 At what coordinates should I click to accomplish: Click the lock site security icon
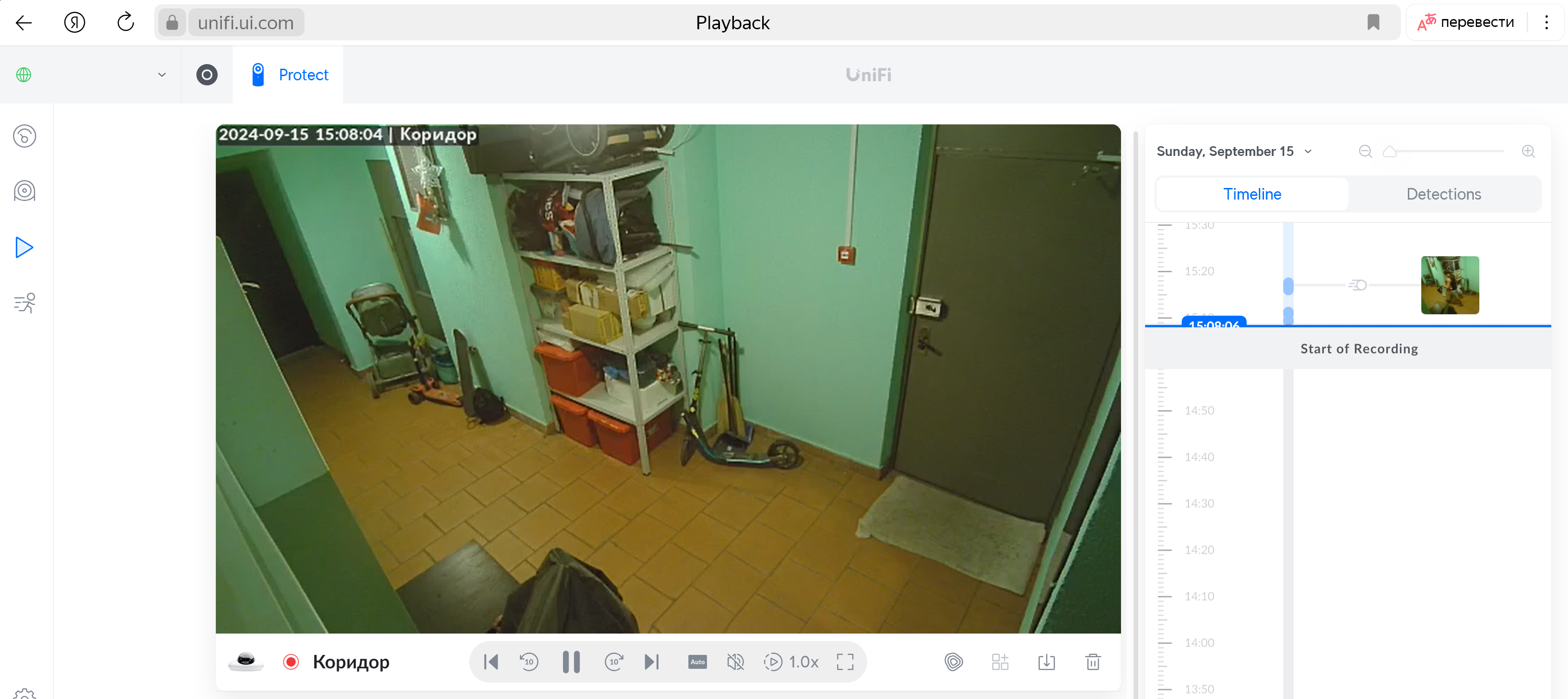[x=172, y=23]
